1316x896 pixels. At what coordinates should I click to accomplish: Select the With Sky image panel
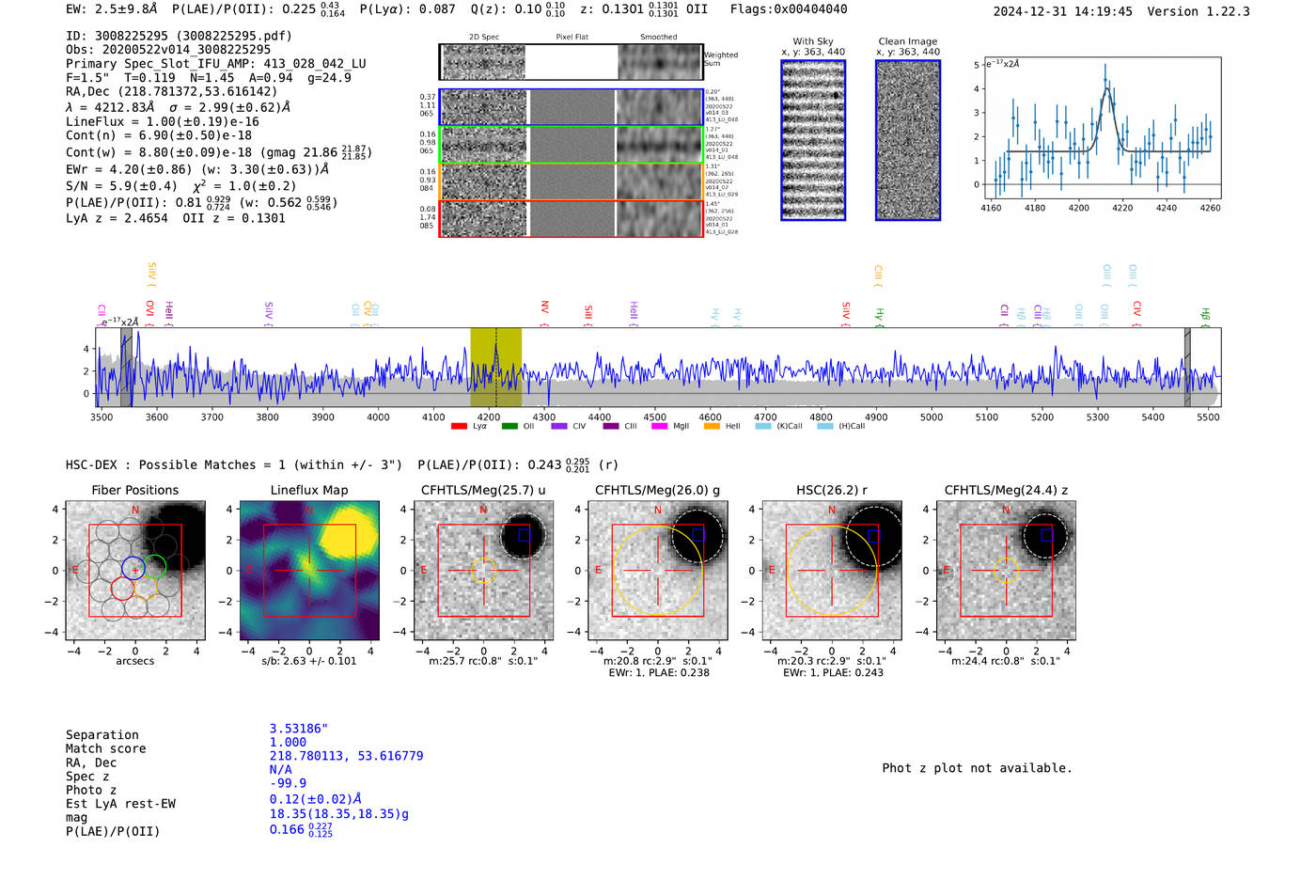813,140
